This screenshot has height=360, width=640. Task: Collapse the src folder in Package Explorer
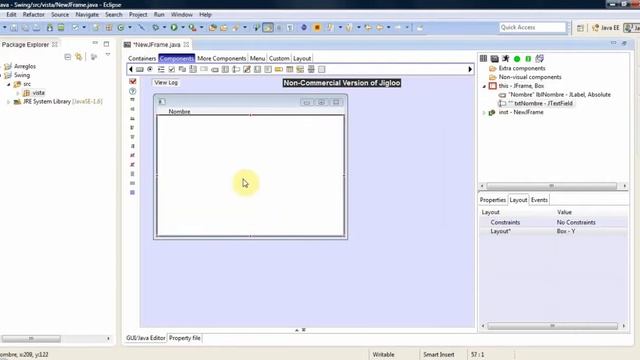point(9,84)
